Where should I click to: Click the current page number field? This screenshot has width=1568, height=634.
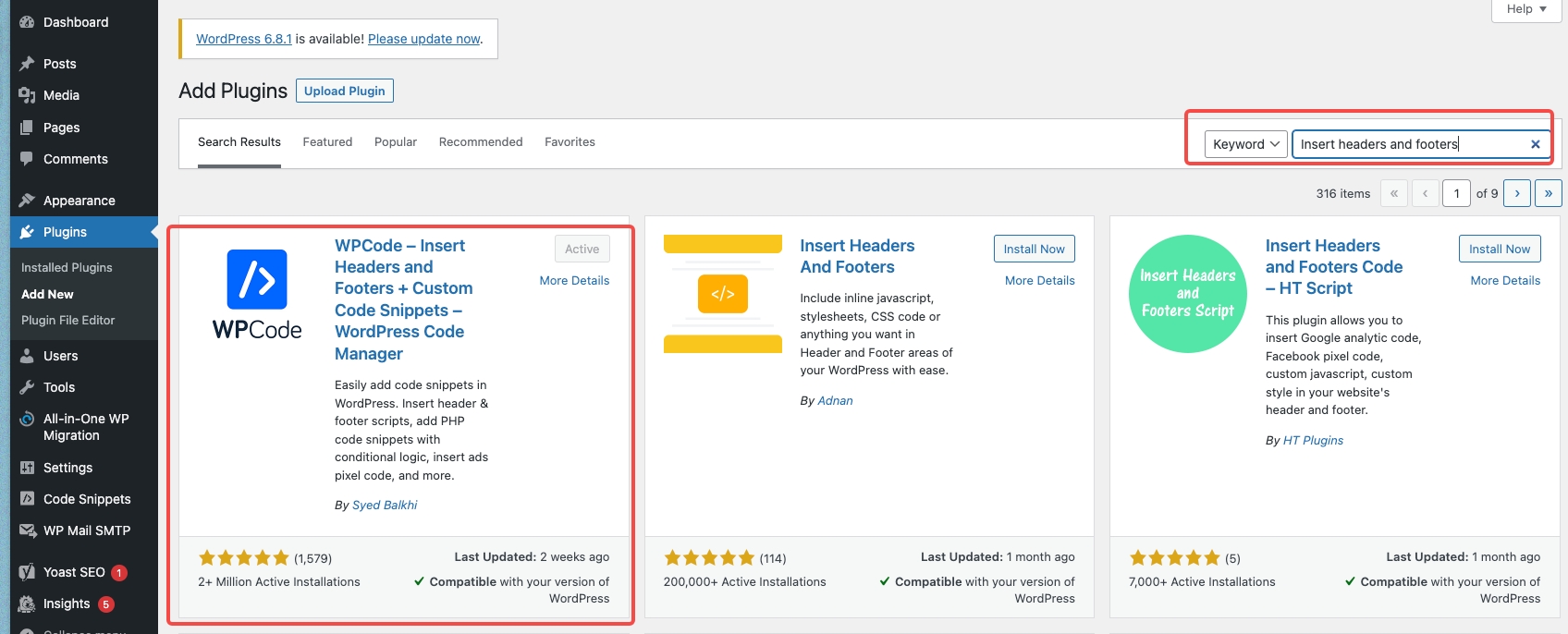tap(1456, 193)
